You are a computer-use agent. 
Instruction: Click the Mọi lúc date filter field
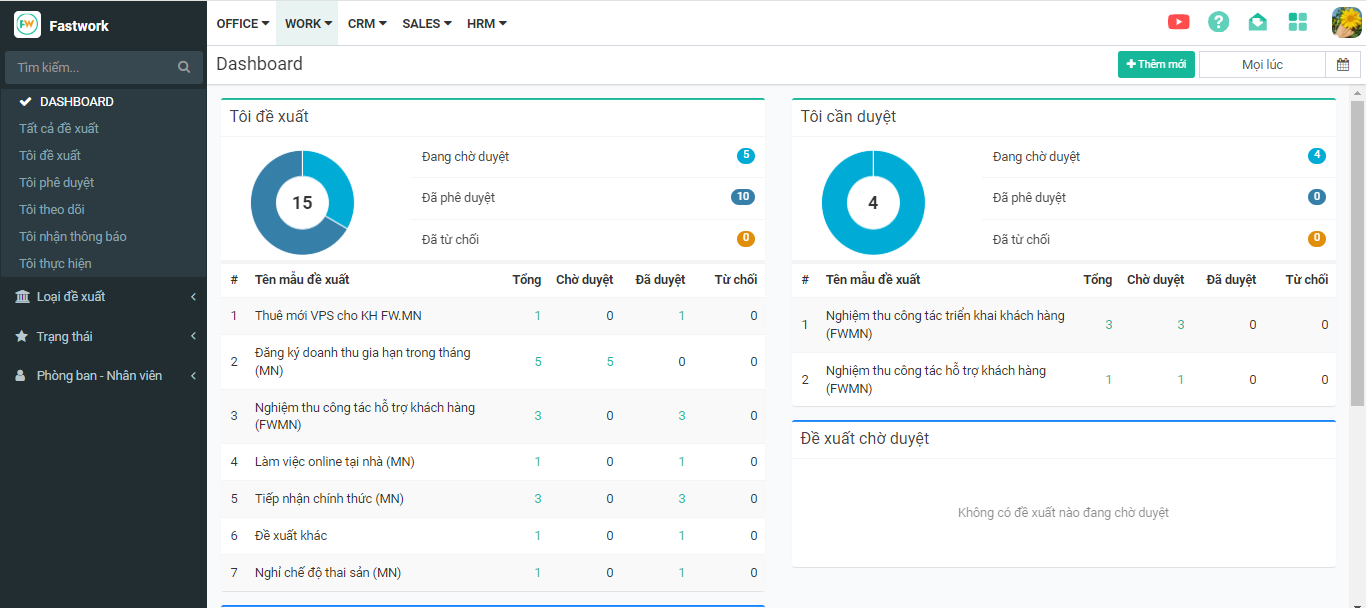tap(1262, 65)
